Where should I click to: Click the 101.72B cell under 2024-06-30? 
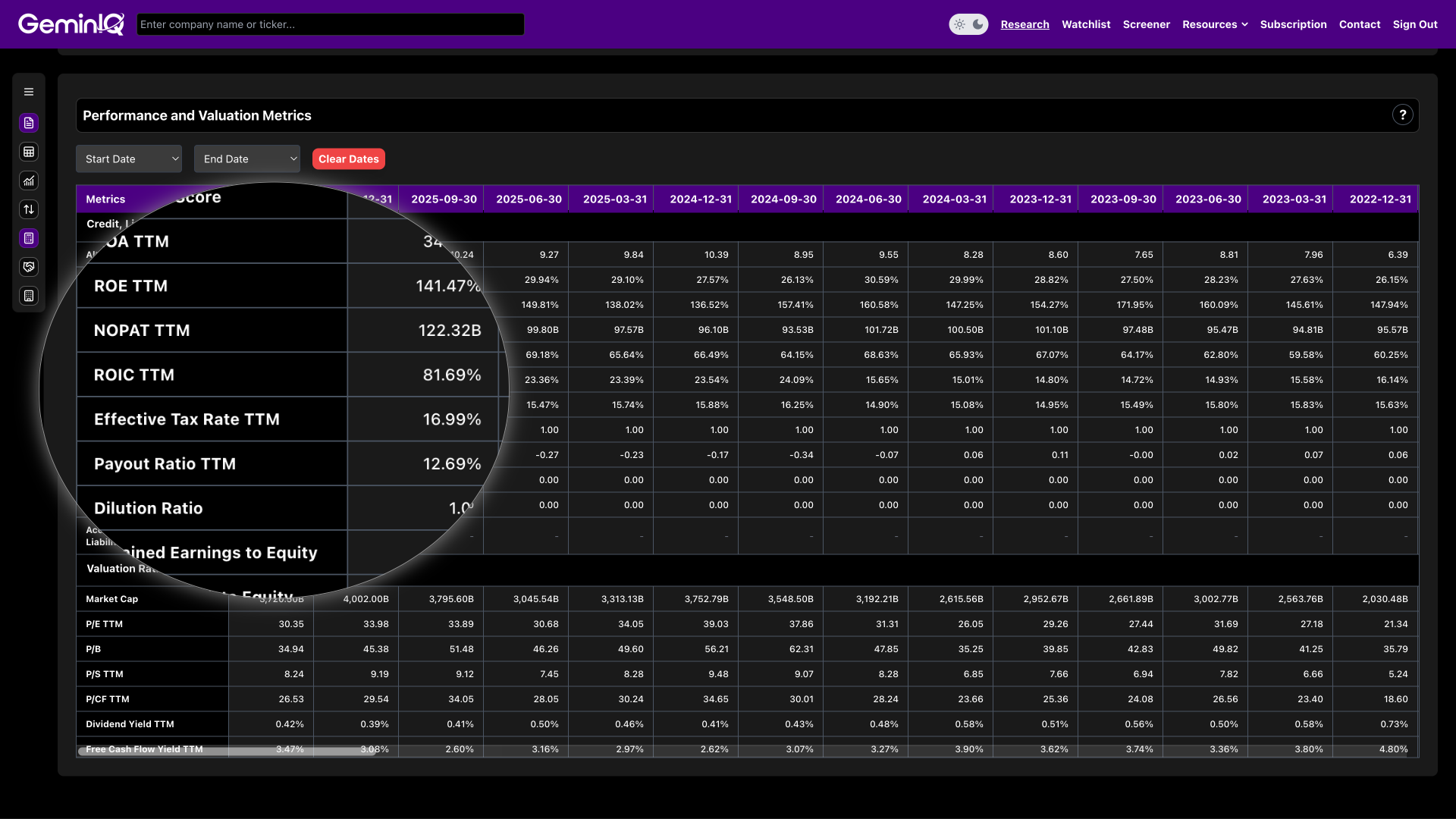point(880,330)
